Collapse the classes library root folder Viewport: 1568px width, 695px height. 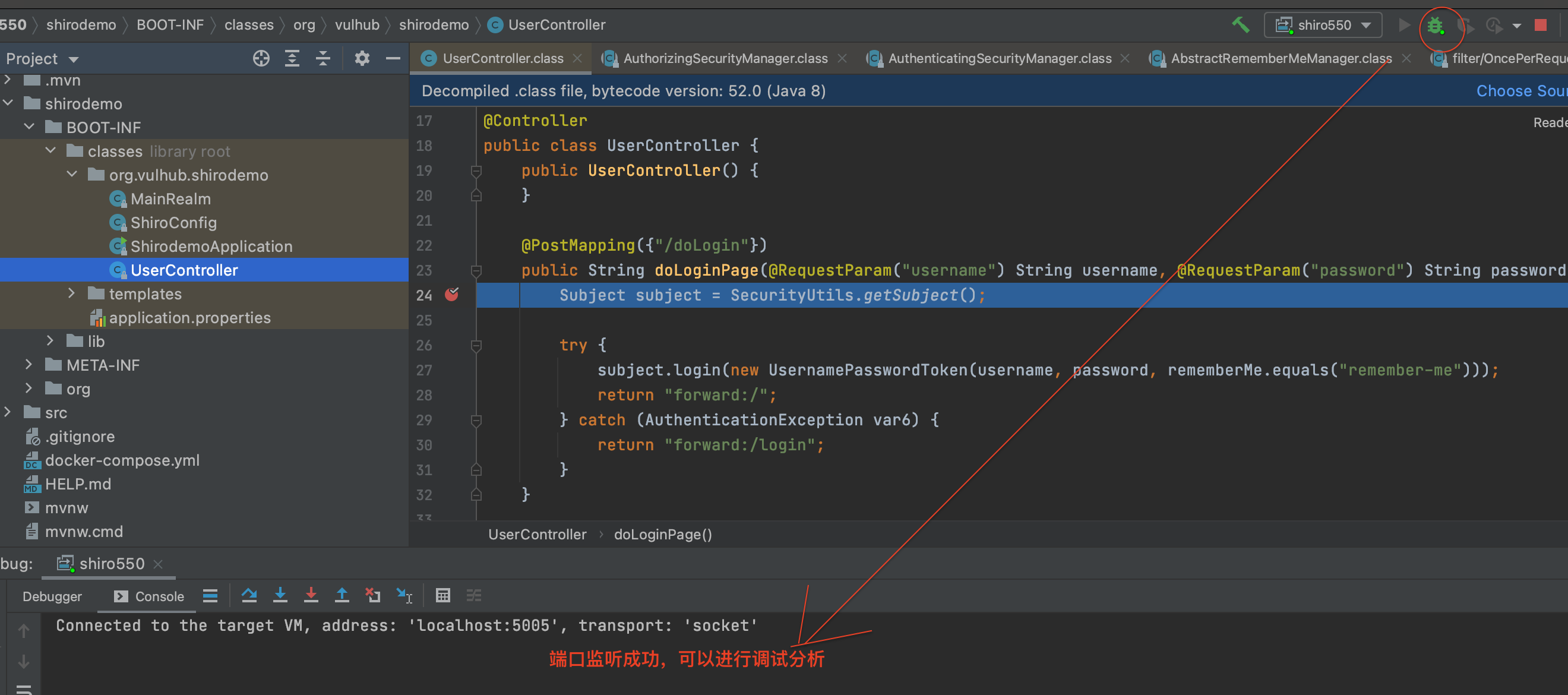(50, 151)
